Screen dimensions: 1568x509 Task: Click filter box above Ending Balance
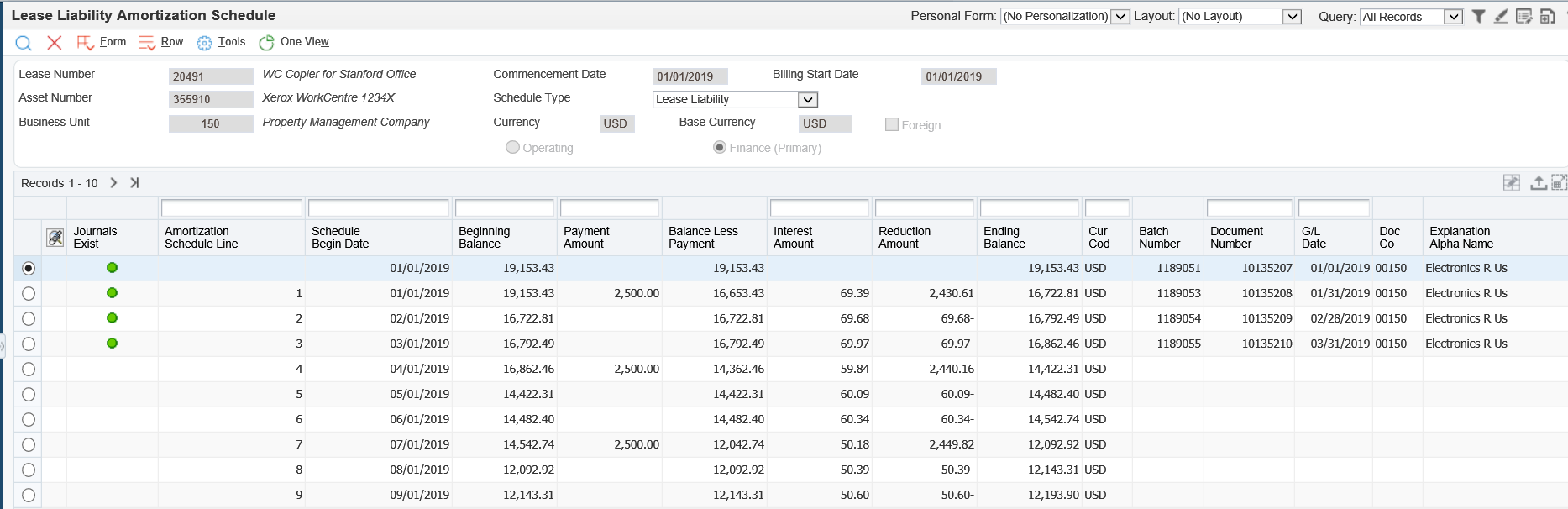(x=1030, y=207)
